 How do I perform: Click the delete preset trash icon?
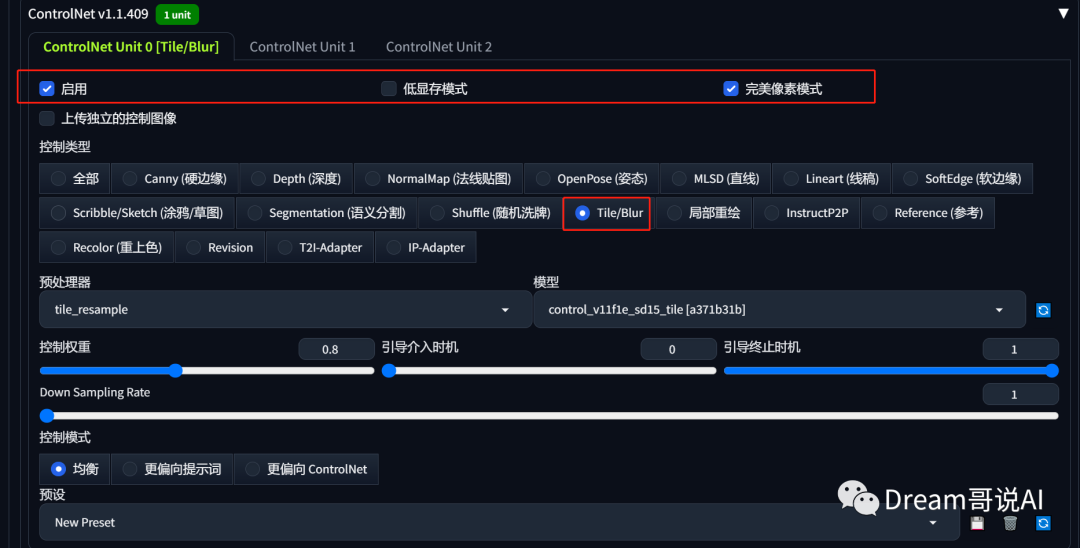(x=1010, y=523)
